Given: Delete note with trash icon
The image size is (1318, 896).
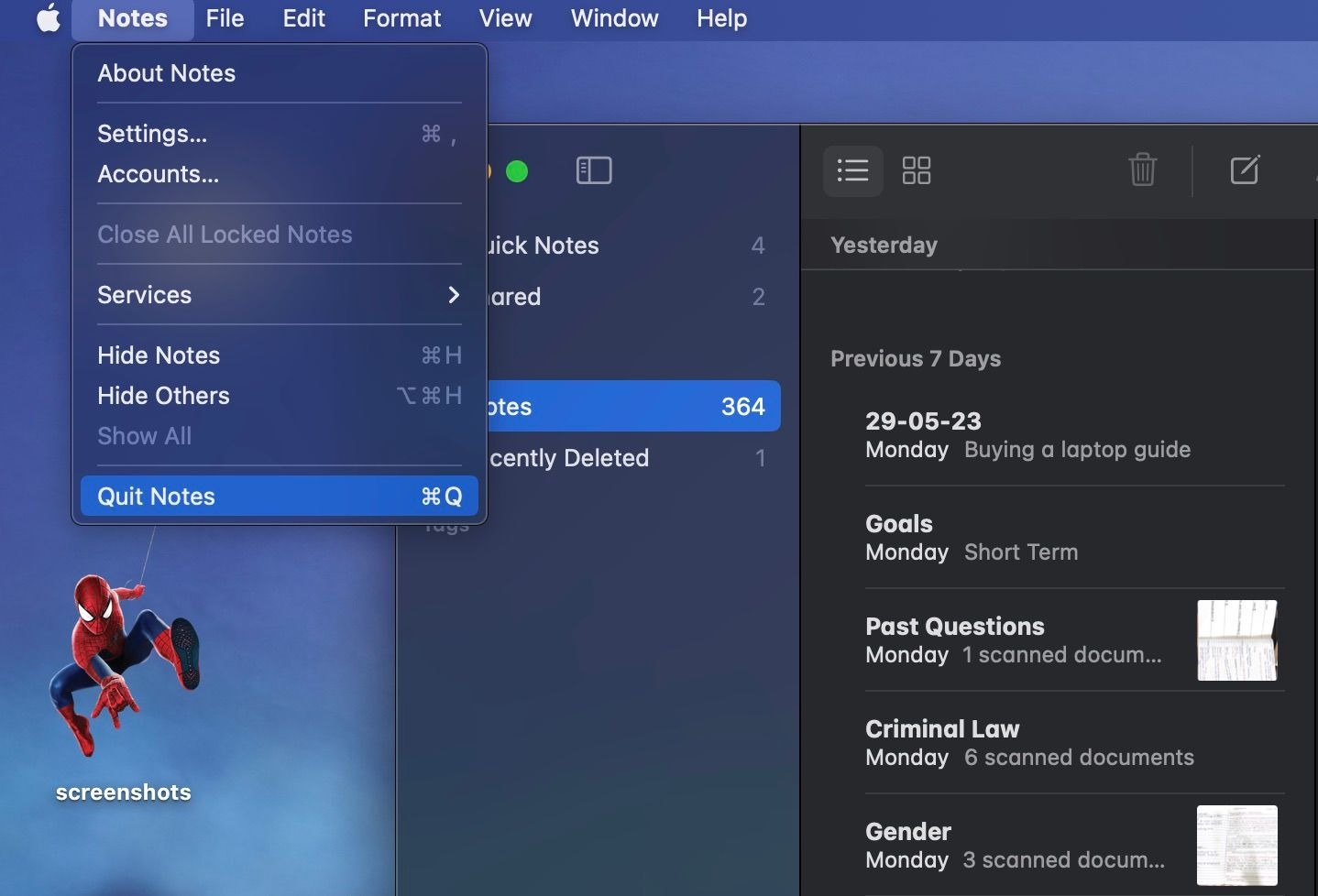Looking at the screenshot, I should [1142, 169].
